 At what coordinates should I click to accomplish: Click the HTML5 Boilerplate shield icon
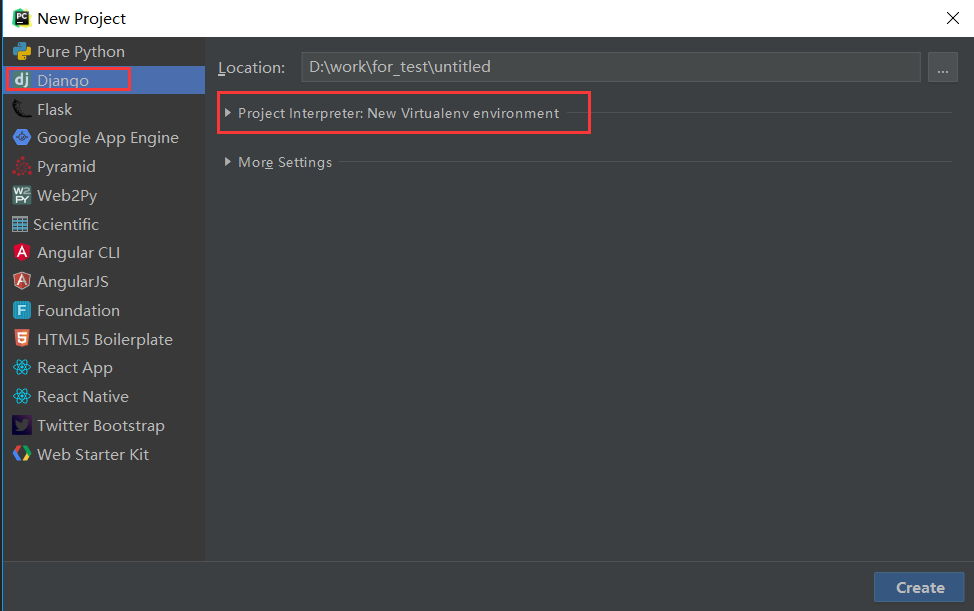tap(21, 340)
